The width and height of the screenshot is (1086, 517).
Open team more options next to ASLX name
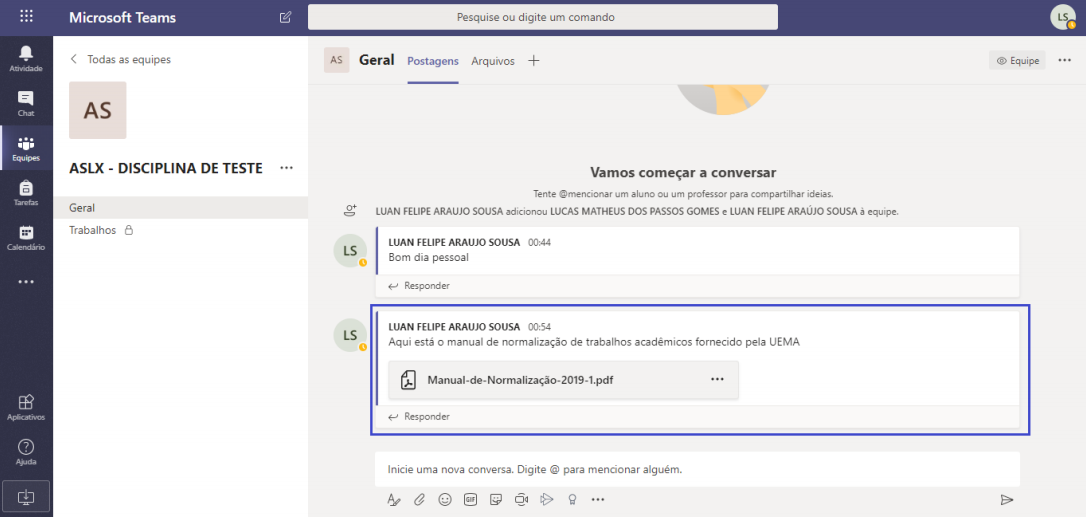(x=286, y=168)
